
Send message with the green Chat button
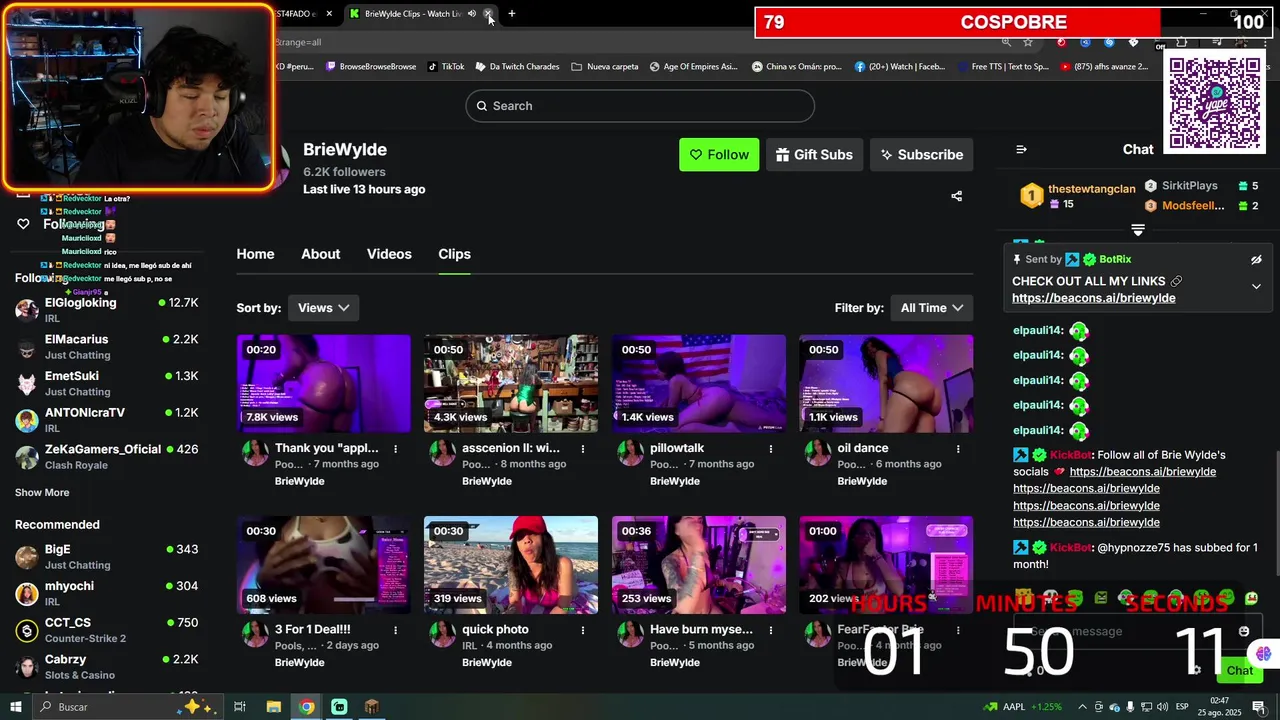click(1240, 671)
